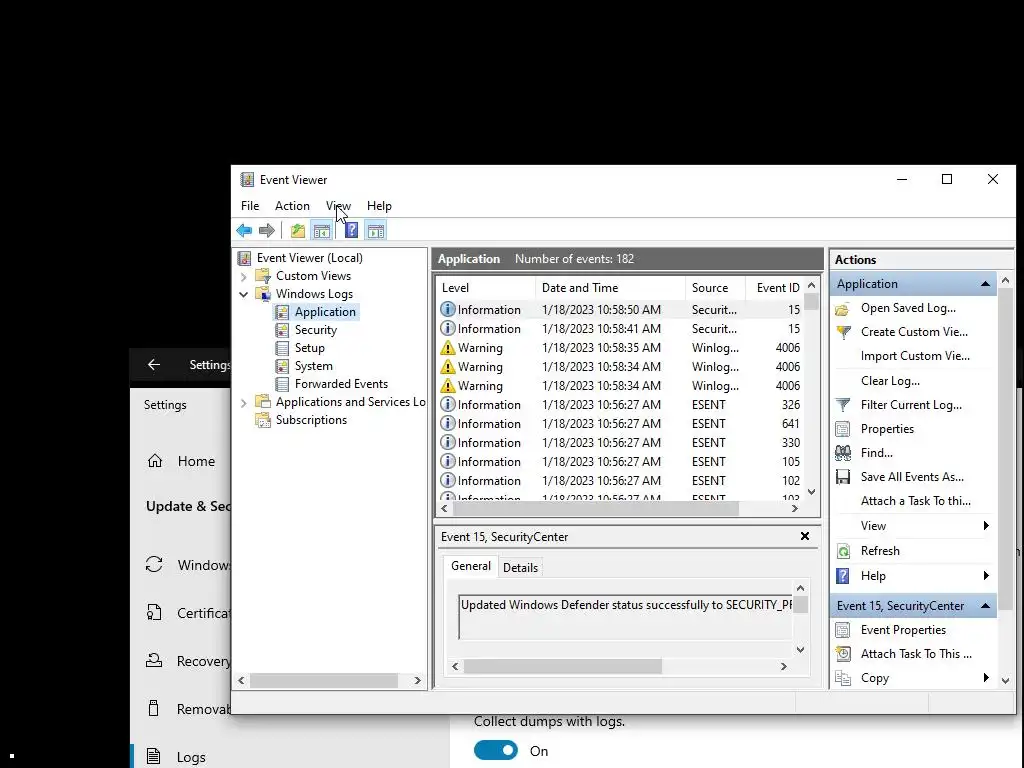
Task: Click Import Custom View... action
Action: pyautogui.click(x=915, y=357)
